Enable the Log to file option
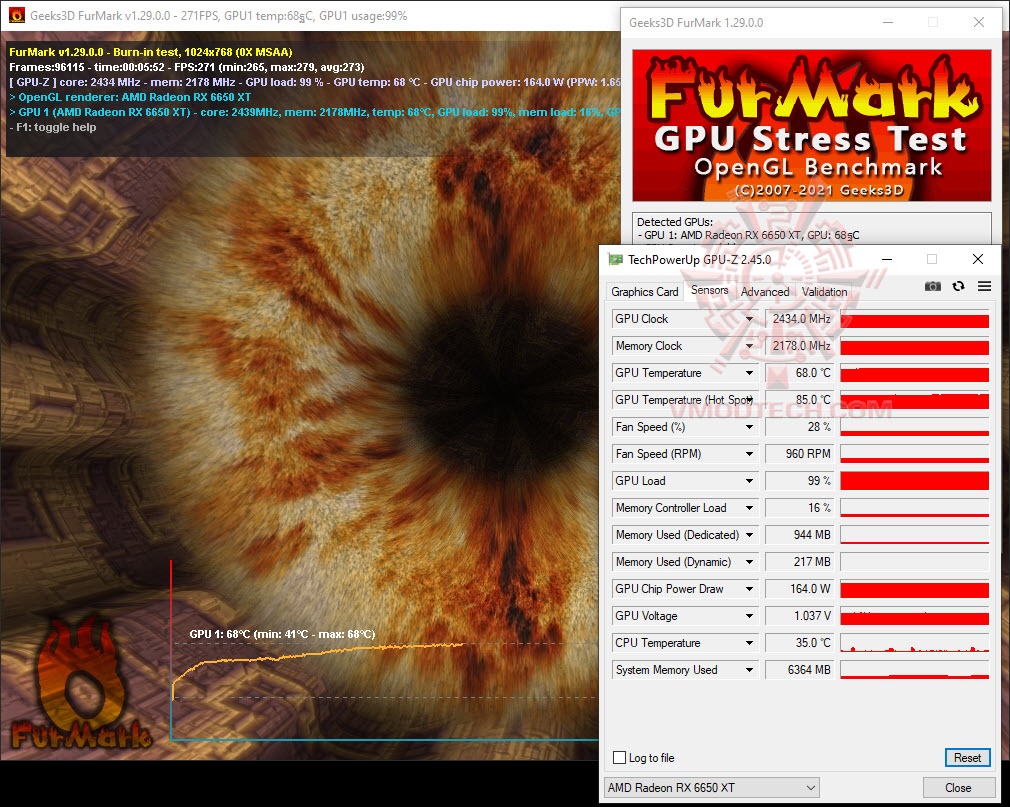The height and width of the screenshot is (807, 1010). pyautogui.click(x=621, y=758)
